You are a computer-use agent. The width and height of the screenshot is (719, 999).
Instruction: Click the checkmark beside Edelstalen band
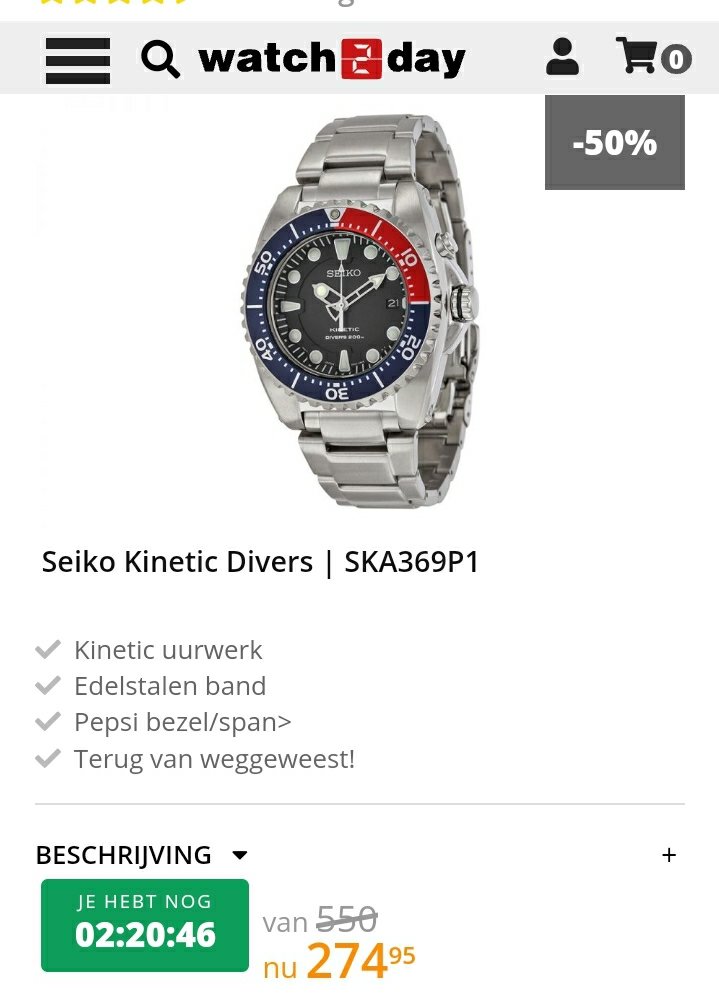48,686
